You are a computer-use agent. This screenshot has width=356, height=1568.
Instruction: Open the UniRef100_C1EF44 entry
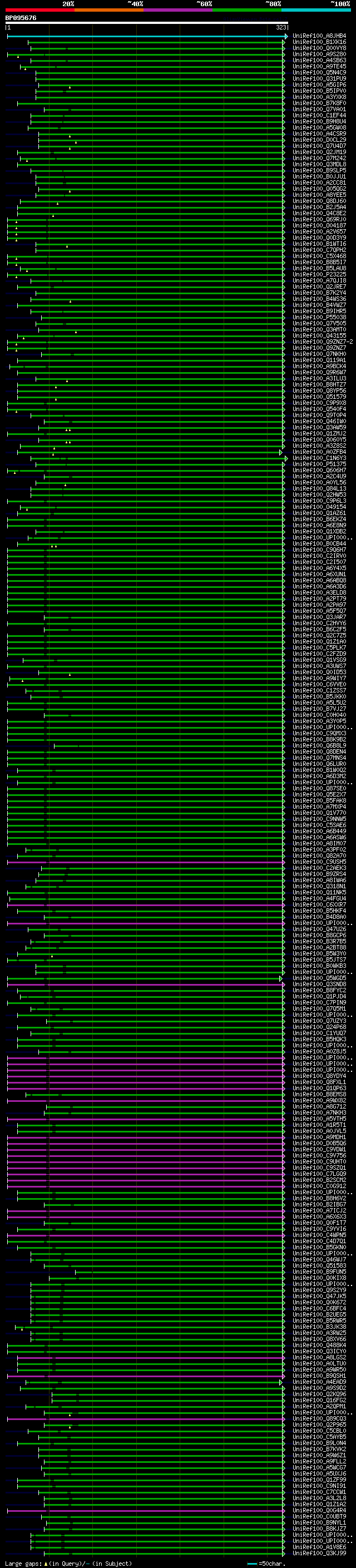[319, 115]
